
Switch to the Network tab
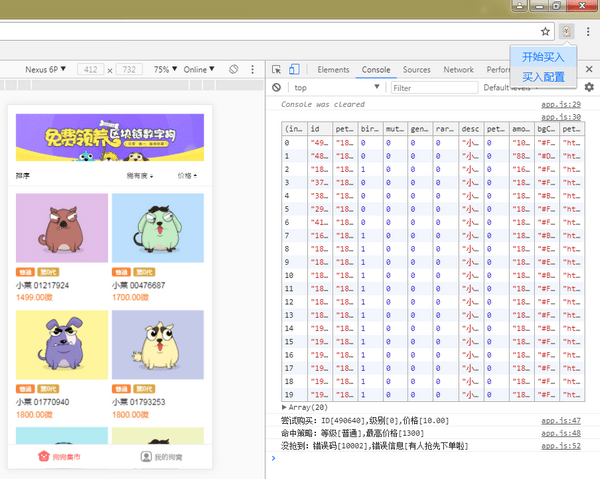458,70
